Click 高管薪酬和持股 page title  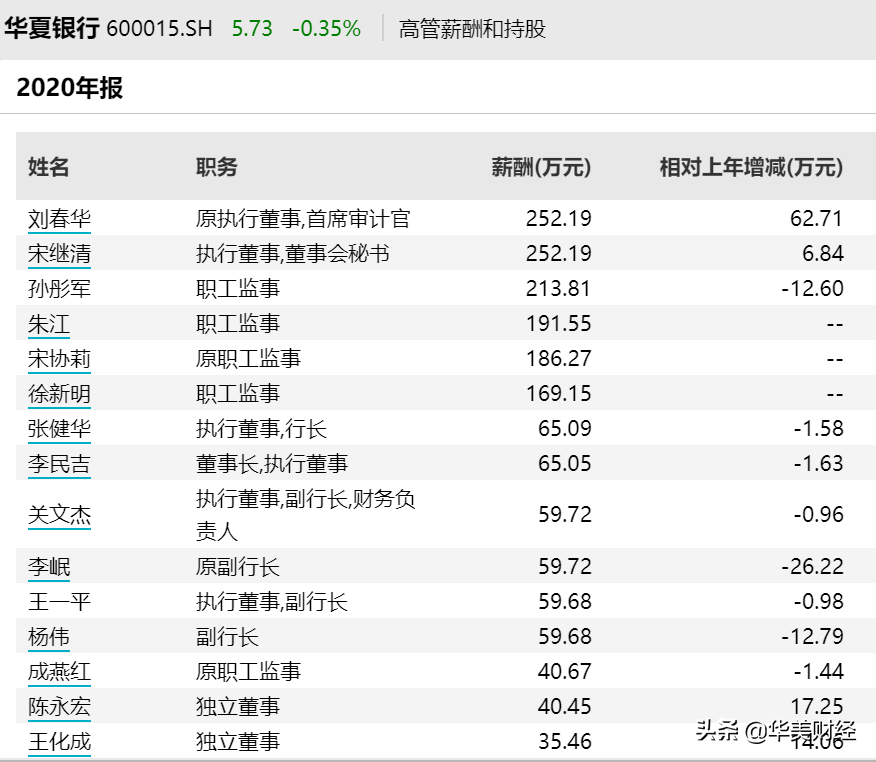(472, 29)
